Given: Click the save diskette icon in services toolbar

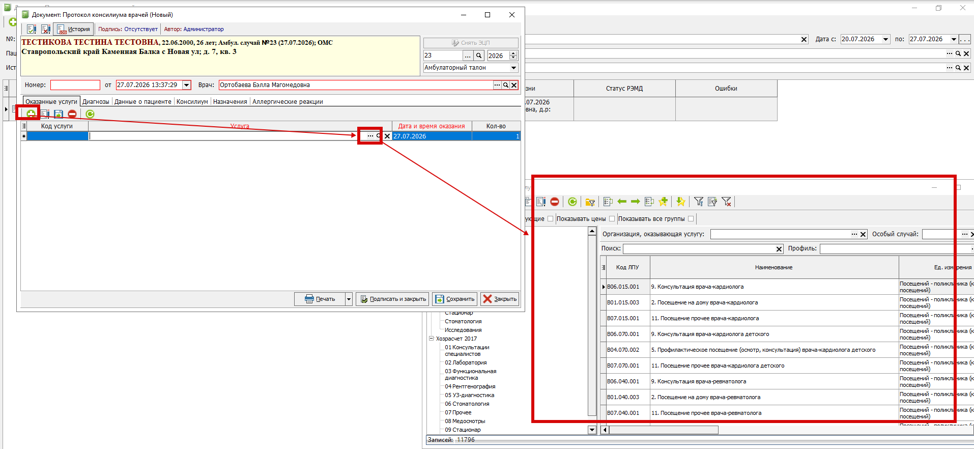Looking at the screenshot, I should pyautogui.click(x=59, y=114).
